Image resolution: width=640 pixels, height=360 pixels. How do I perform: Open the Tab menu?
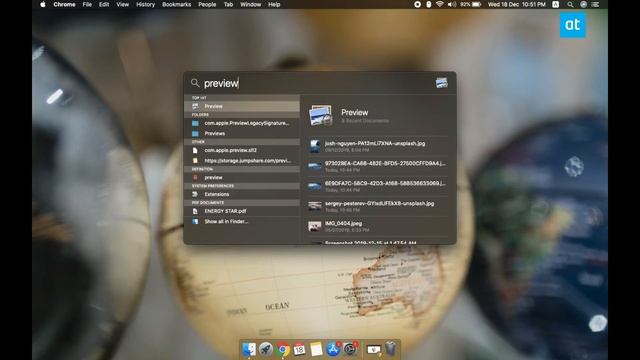228,4
